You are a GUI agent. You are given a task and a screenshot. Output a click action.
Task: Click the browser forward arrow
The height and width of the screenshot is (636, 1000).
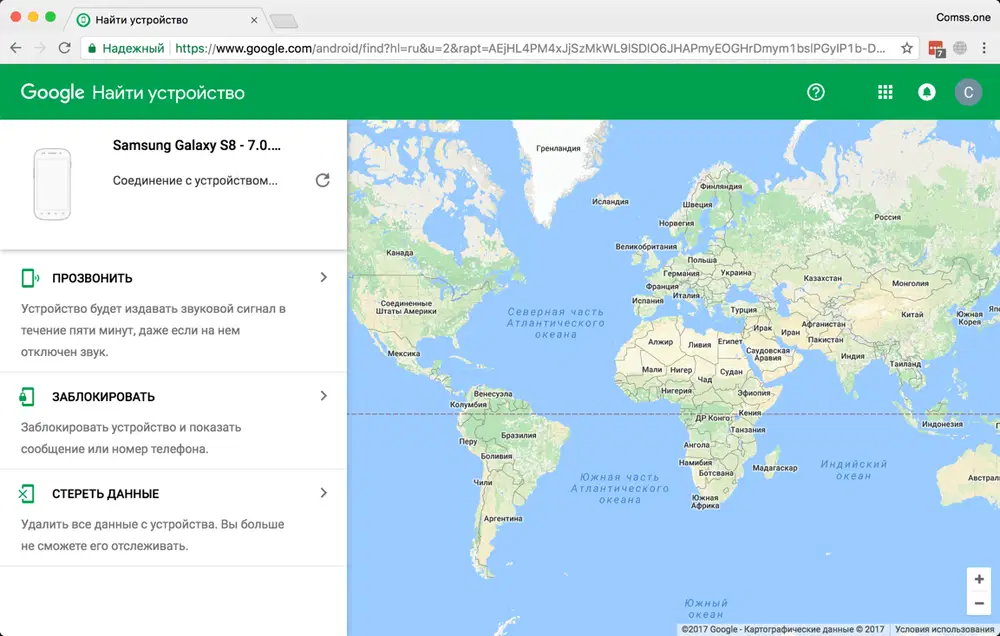pyautogui.click(x=40, y=48)
